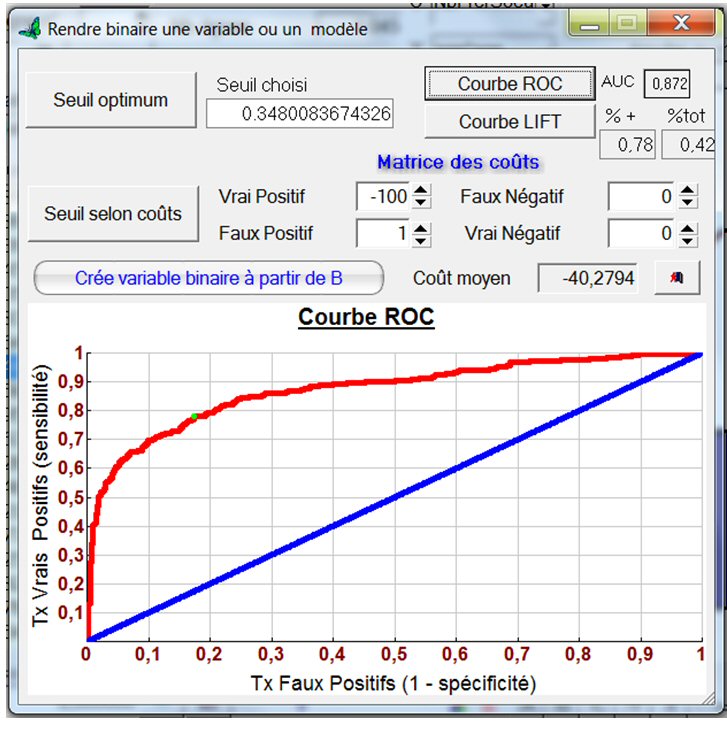Click Crée variable binaire à partir de B
This screenshot has width=727, height=731.
208,278
